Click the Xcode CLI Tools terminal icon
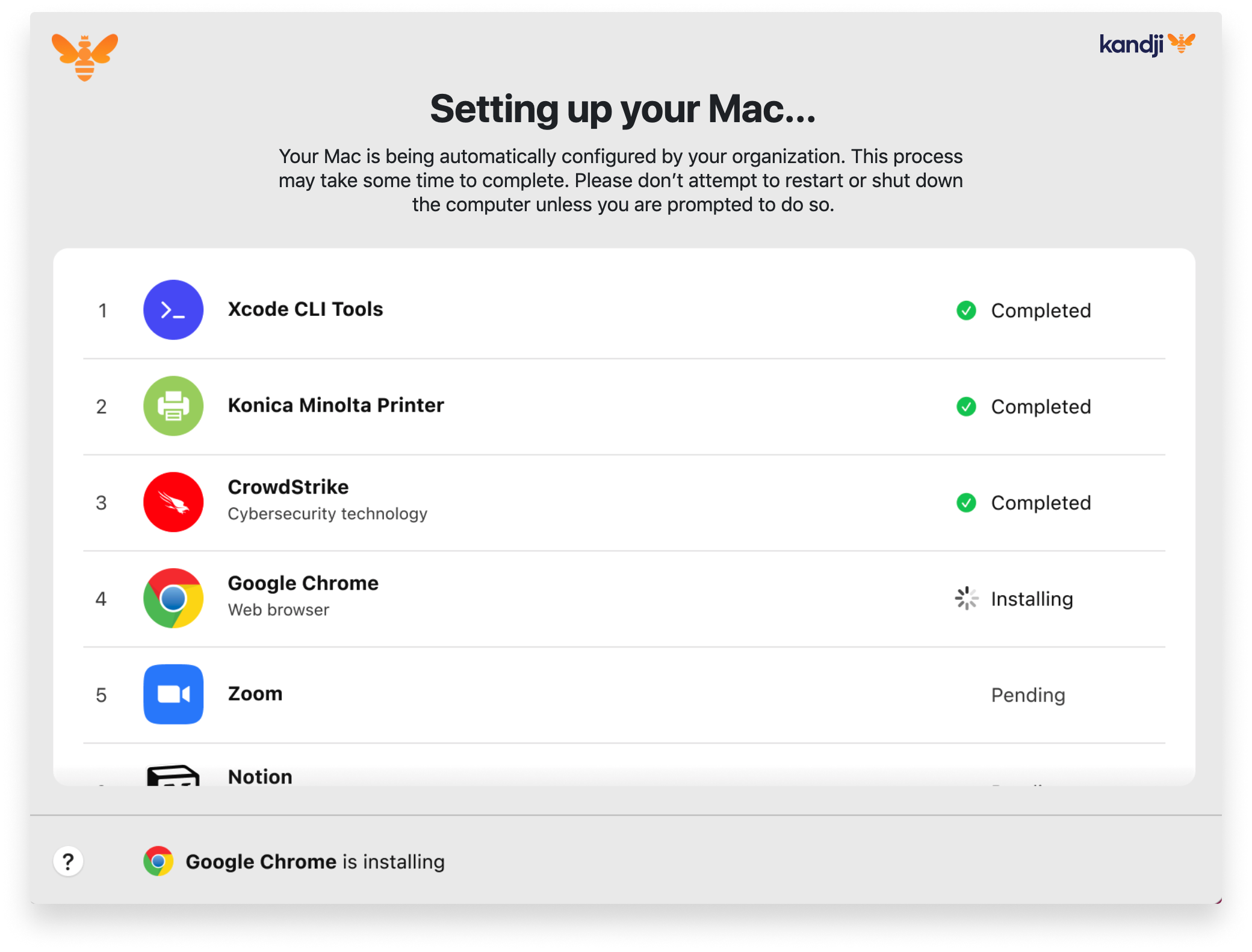The height and width of the screenshot is (952, 1252). (x=173, y=310)
